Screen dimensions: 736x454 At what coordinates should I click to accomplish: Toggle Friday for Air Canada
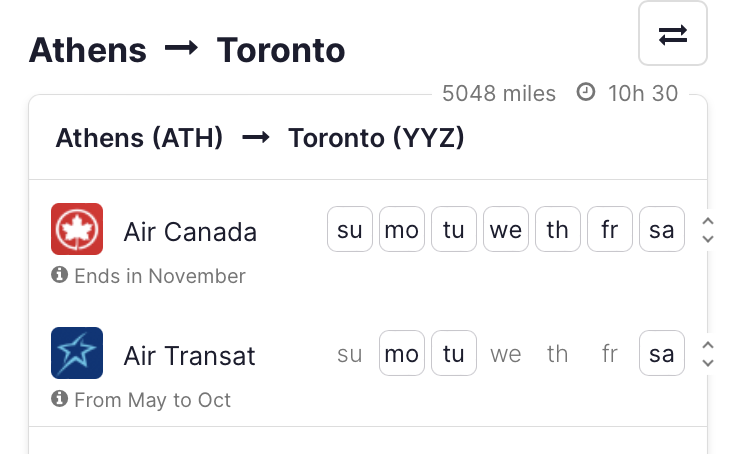coord(610,230)
